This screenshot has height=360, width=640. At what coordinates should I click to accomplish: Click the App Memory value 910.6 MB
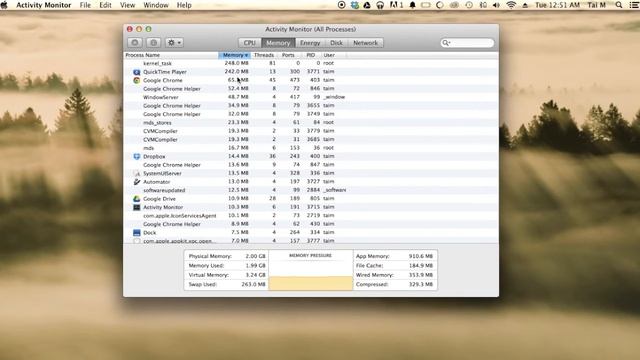[420, 256]
